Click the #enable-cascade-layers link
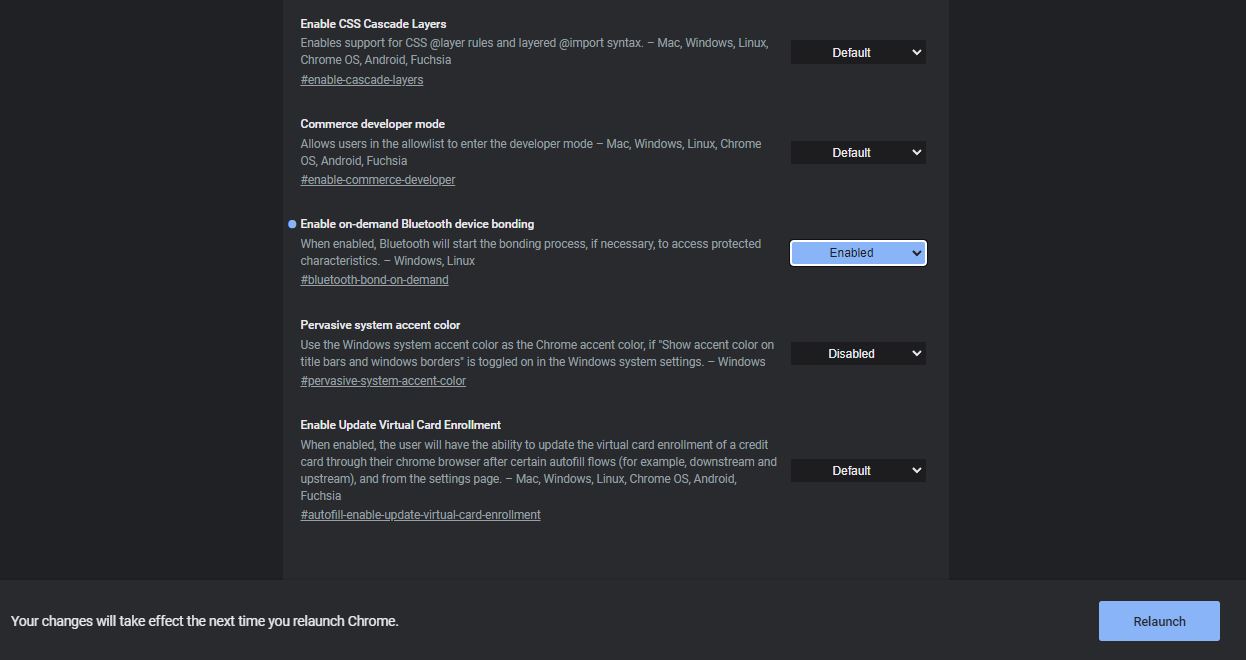The image size is (1246, 660). [x=362, y=80]
